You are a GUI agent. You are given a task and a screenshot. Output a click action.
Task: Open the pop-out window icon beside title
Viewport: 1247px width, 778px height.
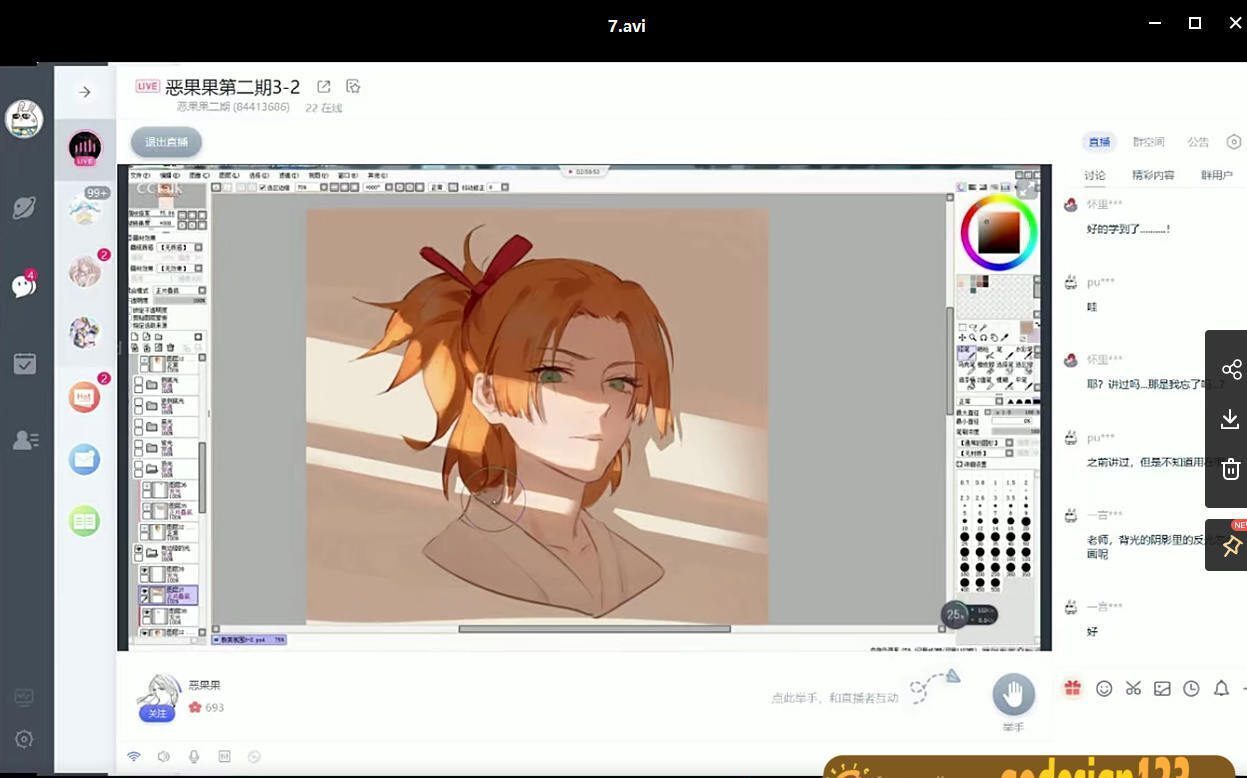coord(324,87)
